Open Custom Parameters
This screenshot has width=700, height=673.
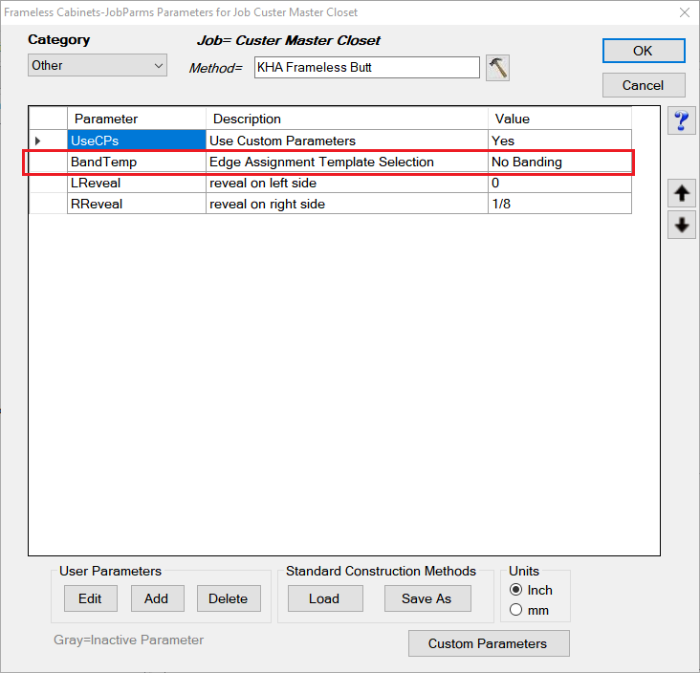488,643
